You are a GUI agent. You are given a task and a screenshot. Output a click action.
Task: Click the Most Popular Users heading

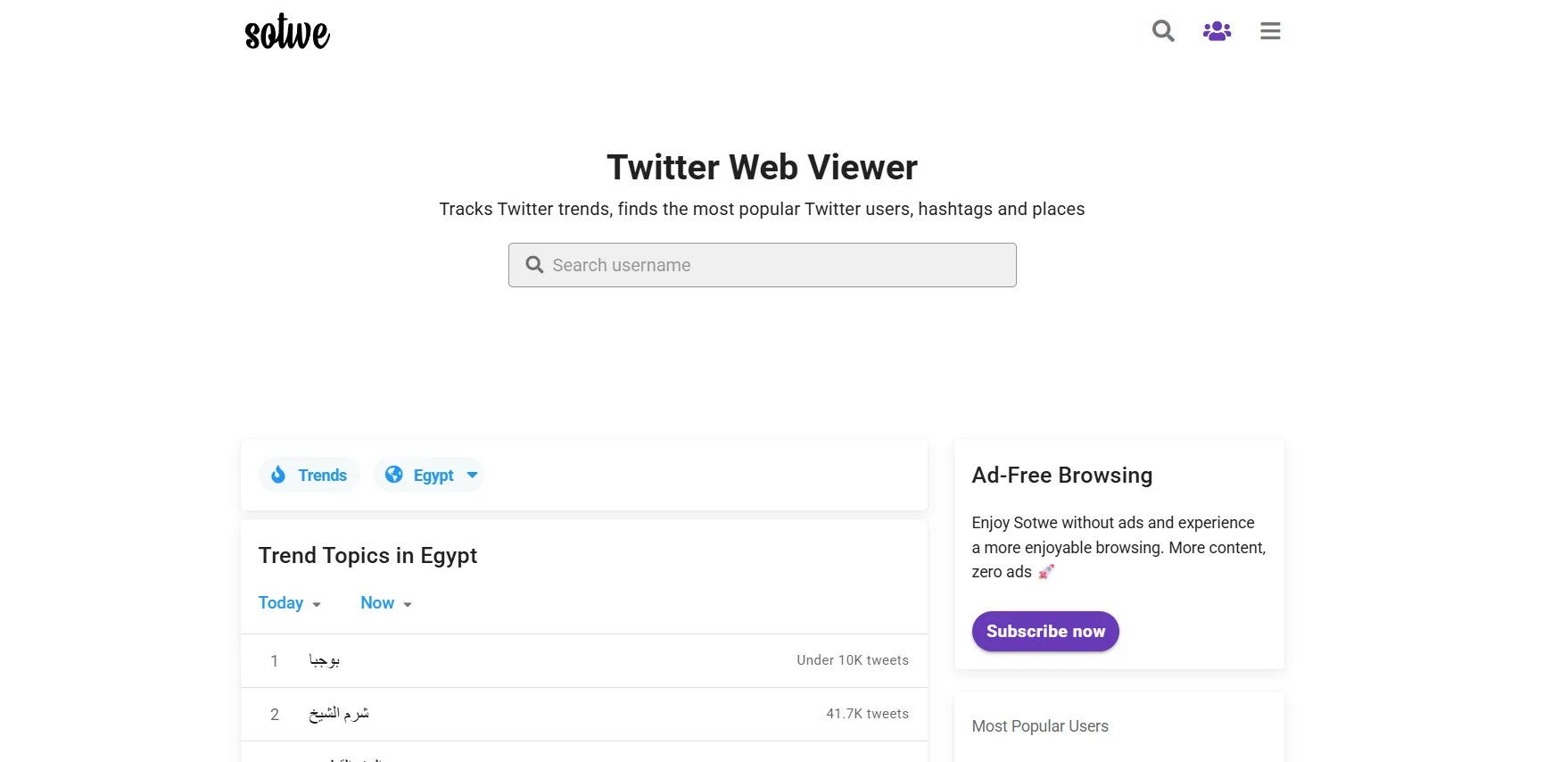pyautogui.click(x=1040, y=726)
